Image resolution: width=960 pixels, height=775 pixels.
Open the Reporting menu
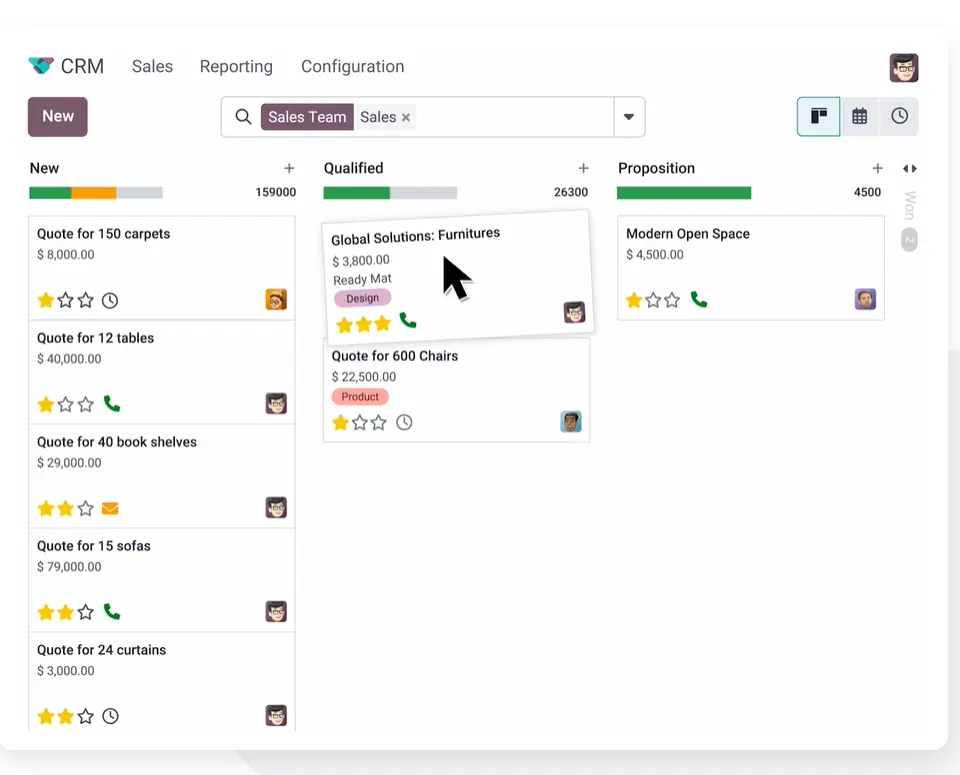(x=236, y=66)
